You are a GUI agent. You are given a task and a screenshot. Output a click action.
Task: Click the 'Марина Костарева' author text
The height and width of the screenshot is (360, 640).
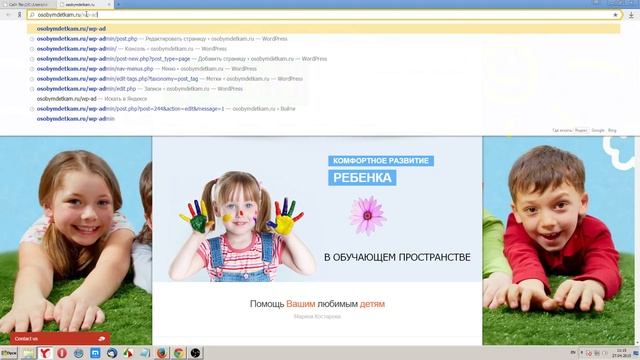click(317, 316)
